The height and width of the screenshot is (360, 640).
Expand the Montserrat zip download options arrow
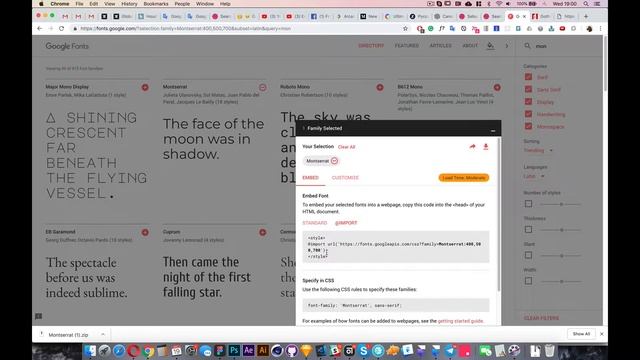click(x=103, y=334)
